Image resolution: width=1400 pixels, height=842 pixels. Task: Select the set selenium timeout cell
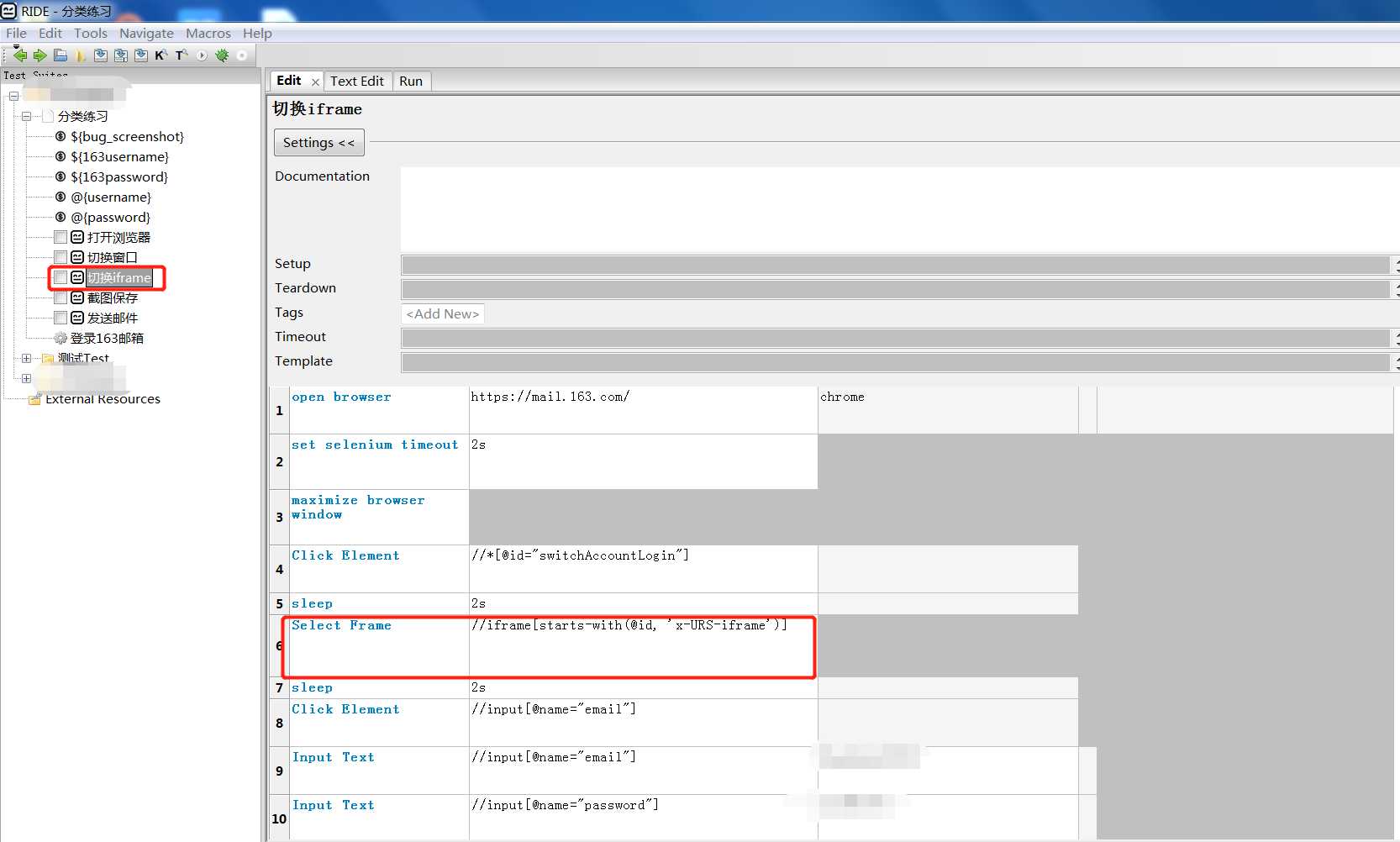click(379, 461)
